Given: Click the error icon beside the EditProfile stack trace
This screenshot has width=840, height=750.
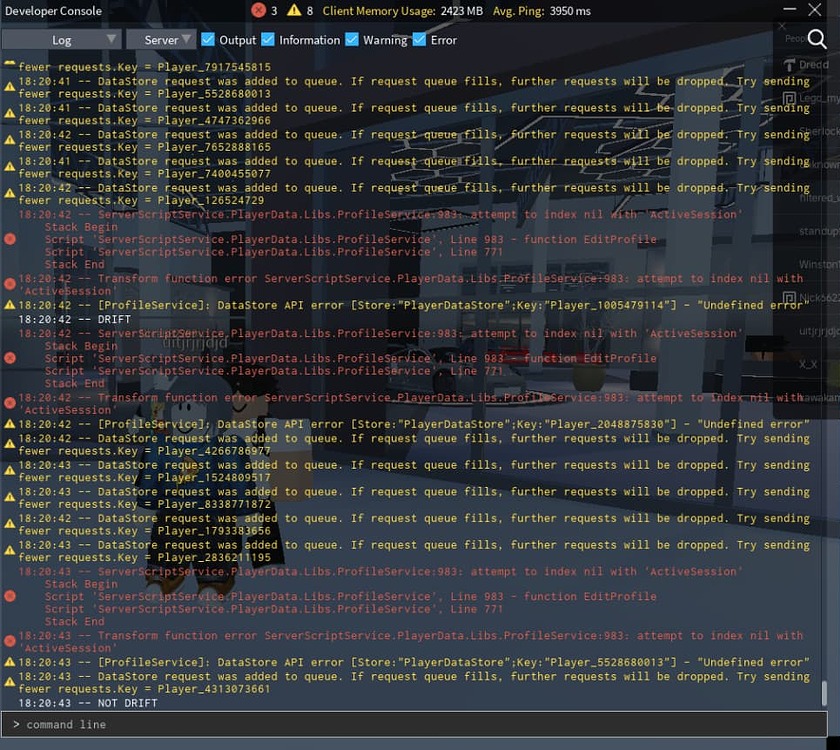Looking at the screenshot, I should (x=9, y=239).
